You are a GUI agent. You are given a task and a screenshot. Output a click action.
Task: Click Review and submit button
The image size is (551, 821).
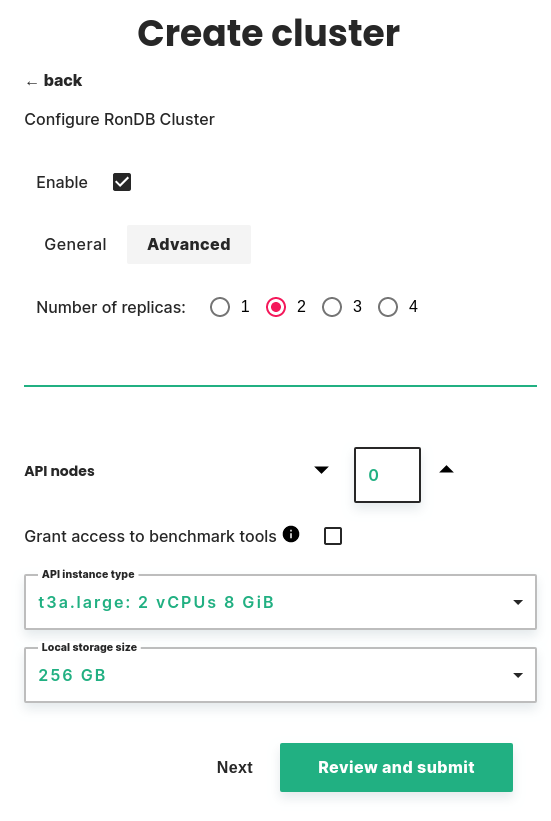[396, 767]
